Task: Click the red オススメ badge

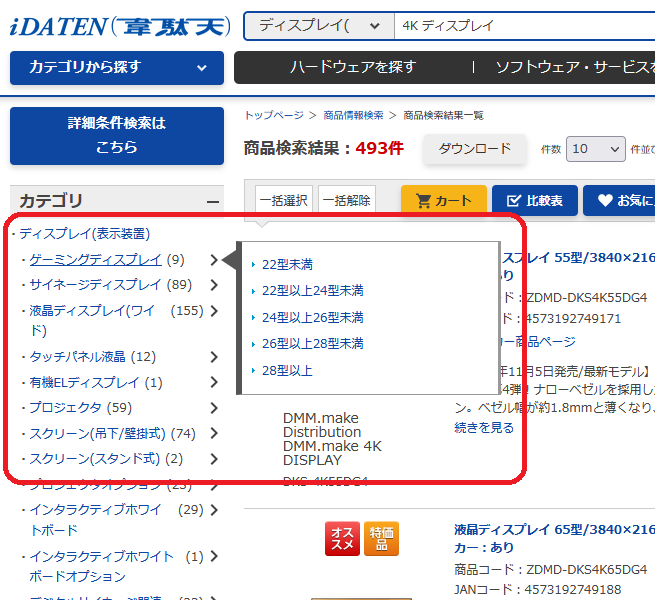Action: coord(343,539)
